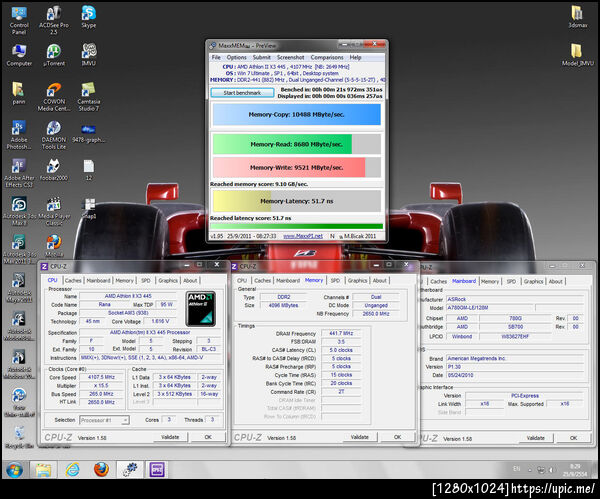Open Graphics tab in right CPU-Z window
The height and width of the screenshot is (499, 600).
click(x=533, y=281)
